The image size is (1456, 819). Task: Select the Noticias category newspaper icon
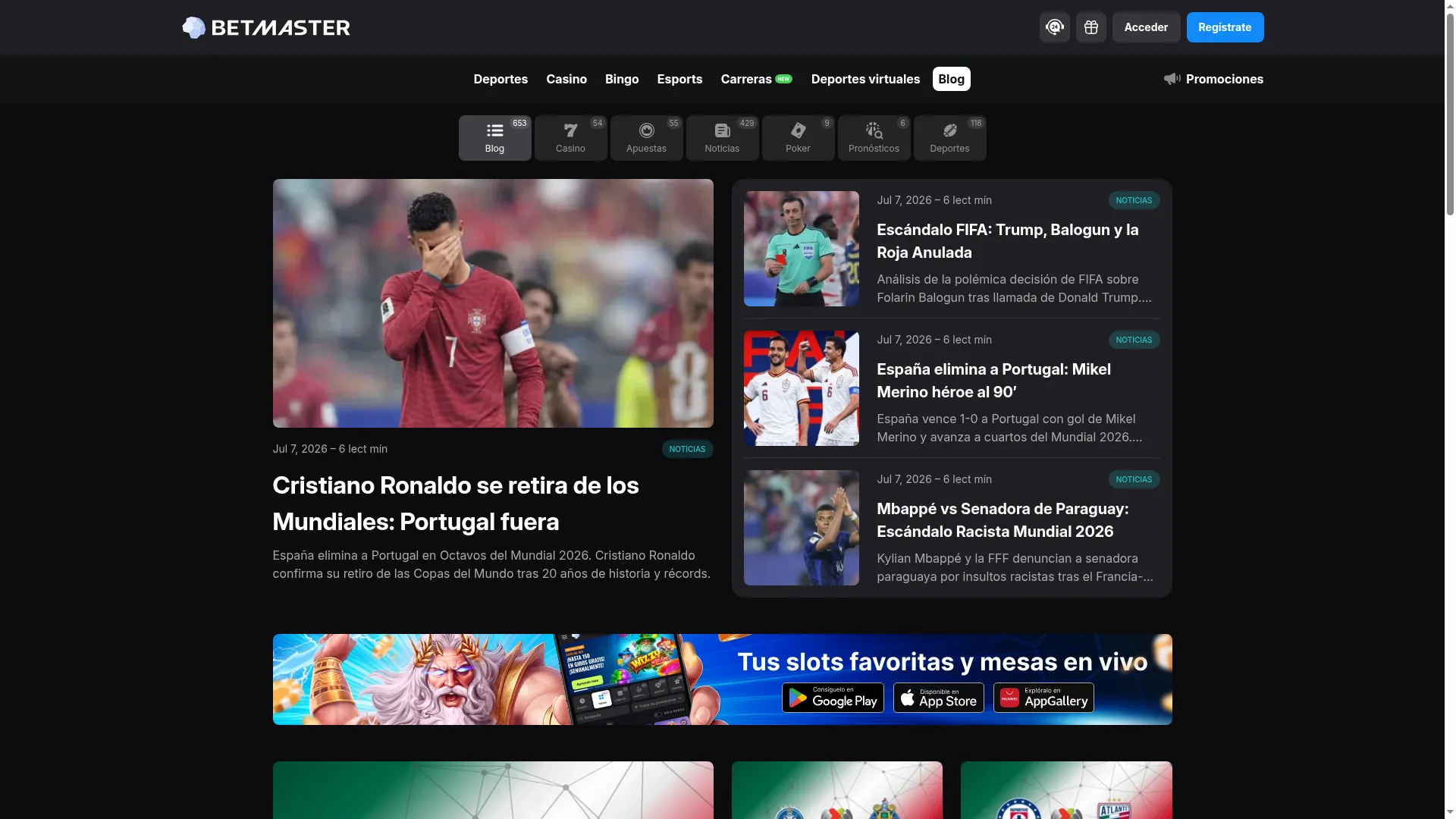[x=722, y=131]
